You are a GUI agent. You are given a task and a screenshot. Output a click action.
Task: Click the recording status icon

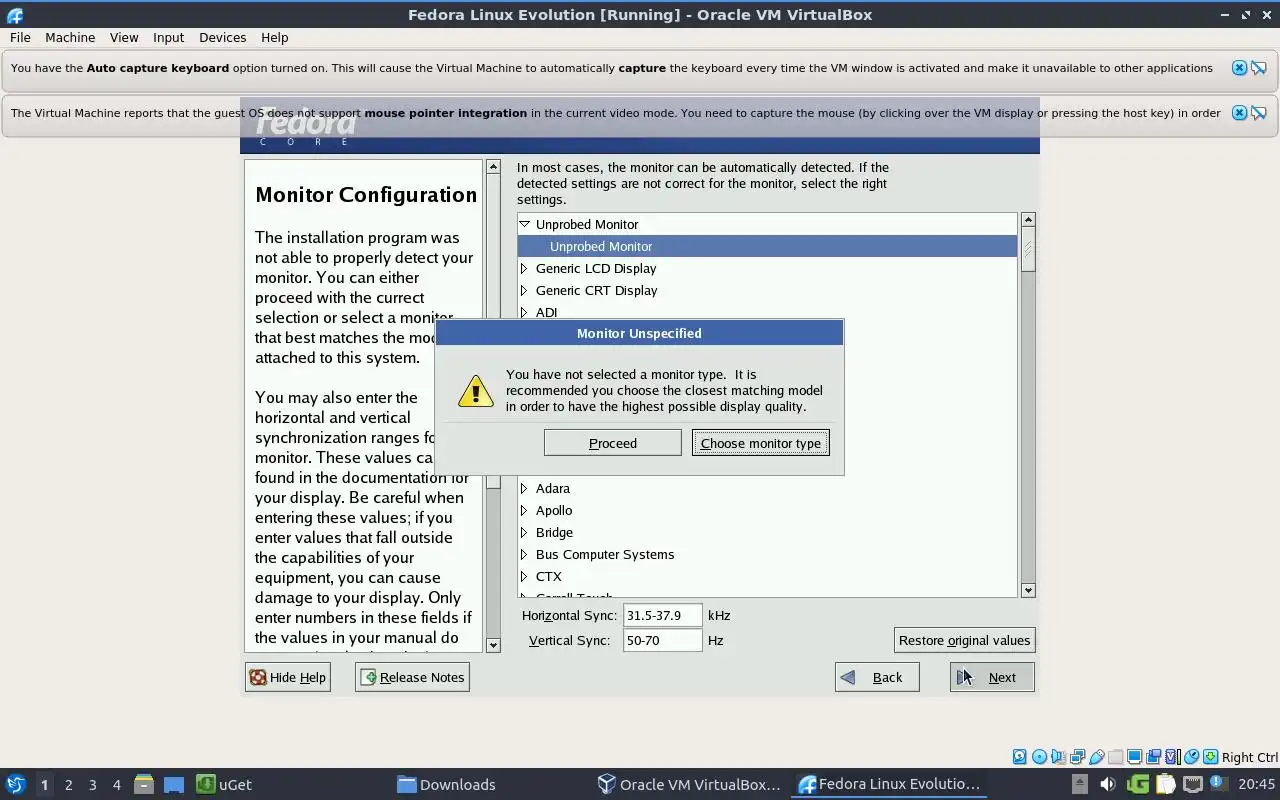pos(1153,757)
